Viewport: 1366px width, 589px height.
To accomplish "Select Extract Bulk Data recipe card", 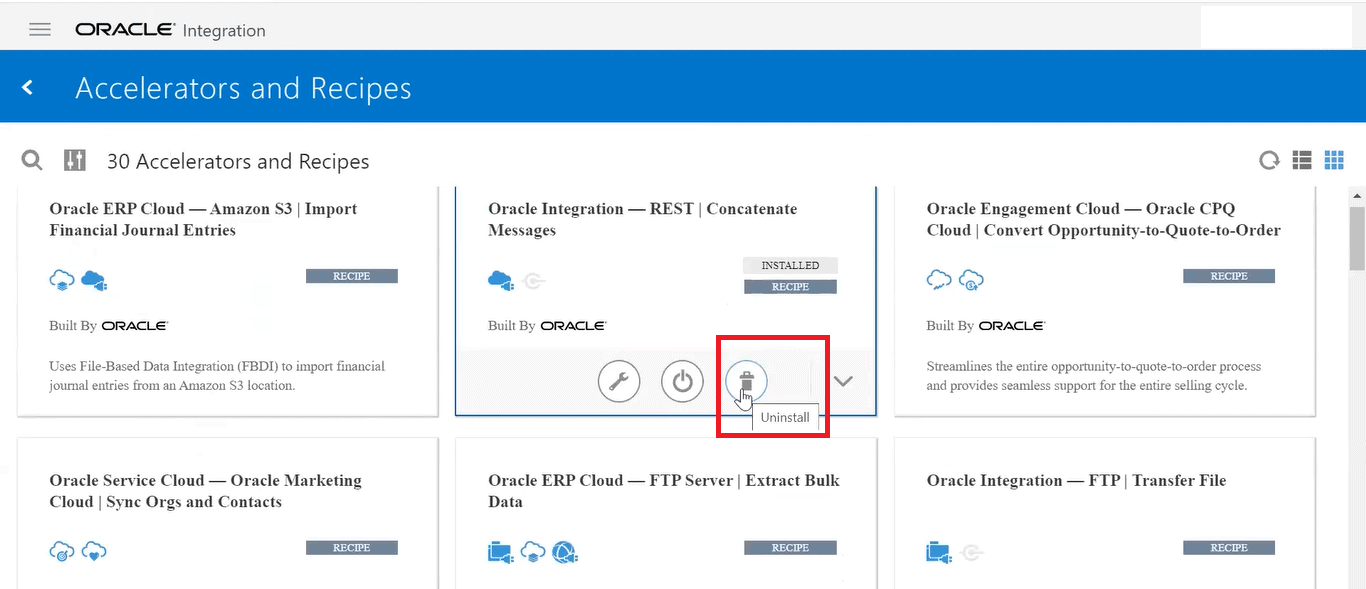I will (663, 491).
